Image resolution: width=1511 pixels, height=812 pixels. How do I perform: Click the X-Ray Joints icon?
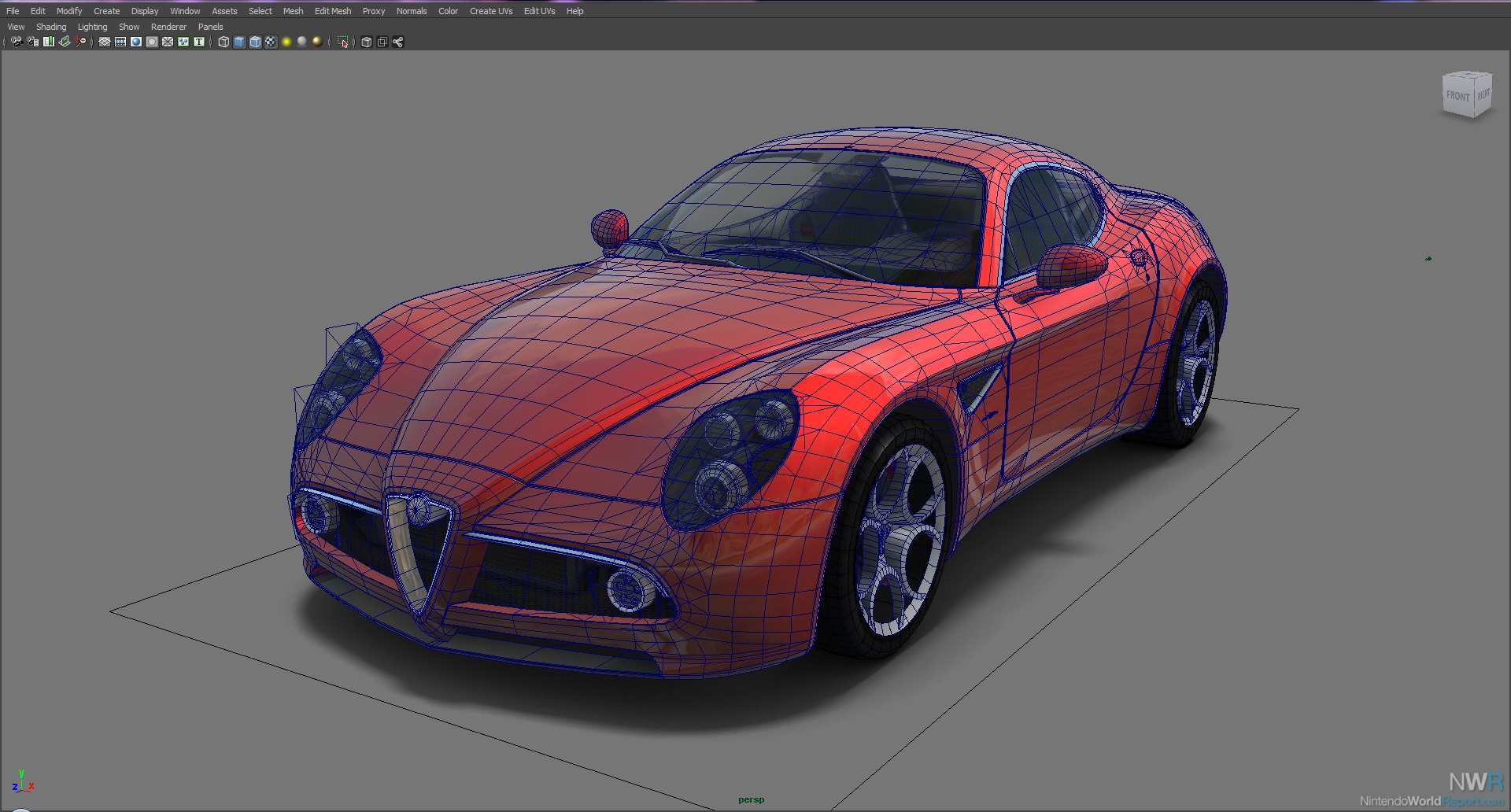tap(398, 42)
